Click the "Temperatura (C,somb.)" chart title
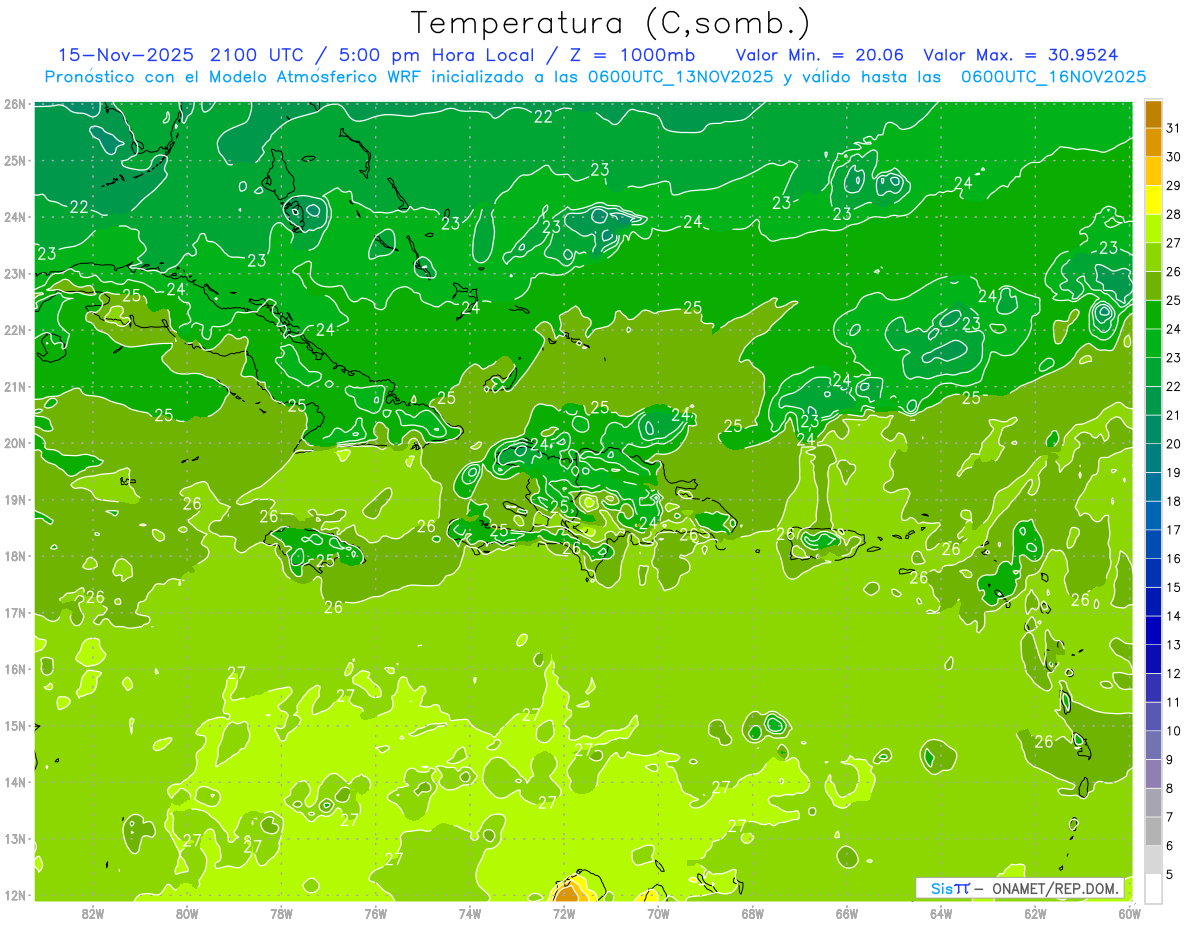This screenshot has width=1200, height=927. tap(611, 23)
